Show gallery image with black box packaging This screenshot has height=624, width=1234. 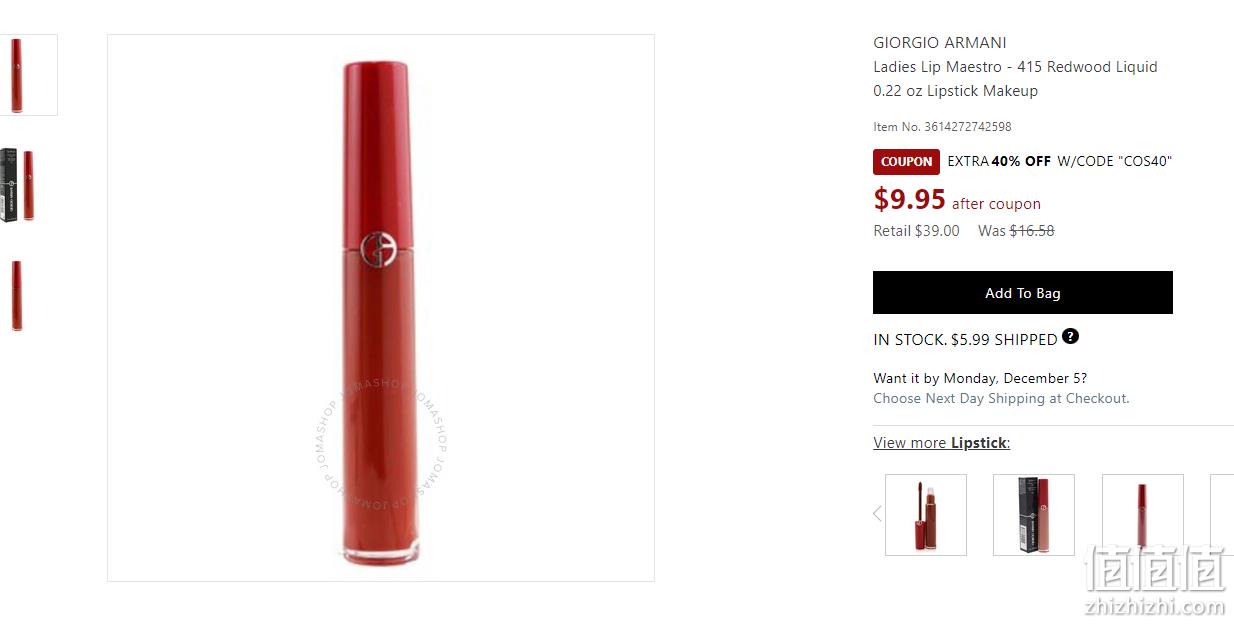(18, 185)
